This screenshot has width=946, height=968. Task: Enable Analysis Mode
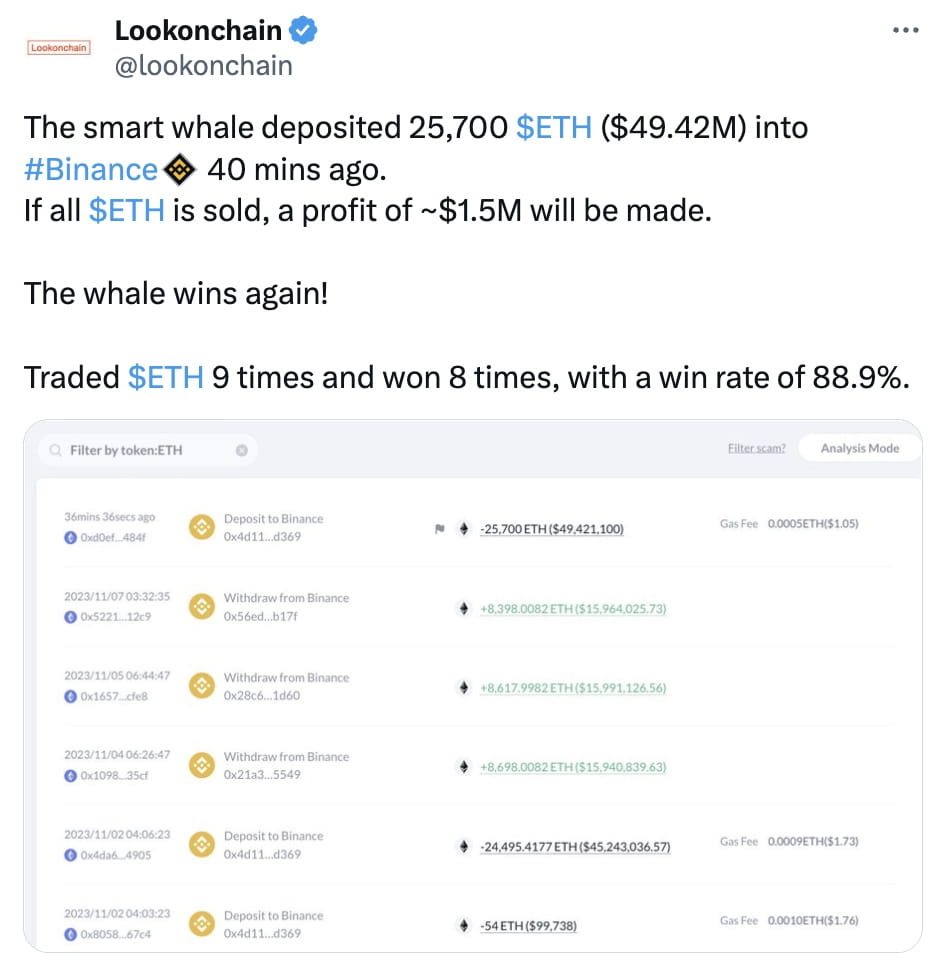point(858,448)
